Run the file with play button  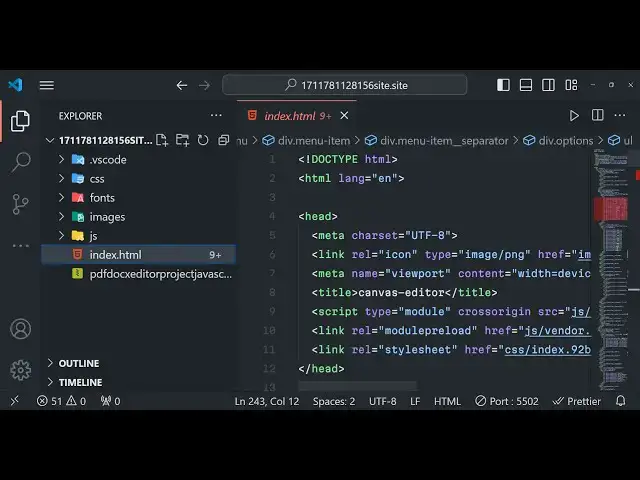(574, 116)
